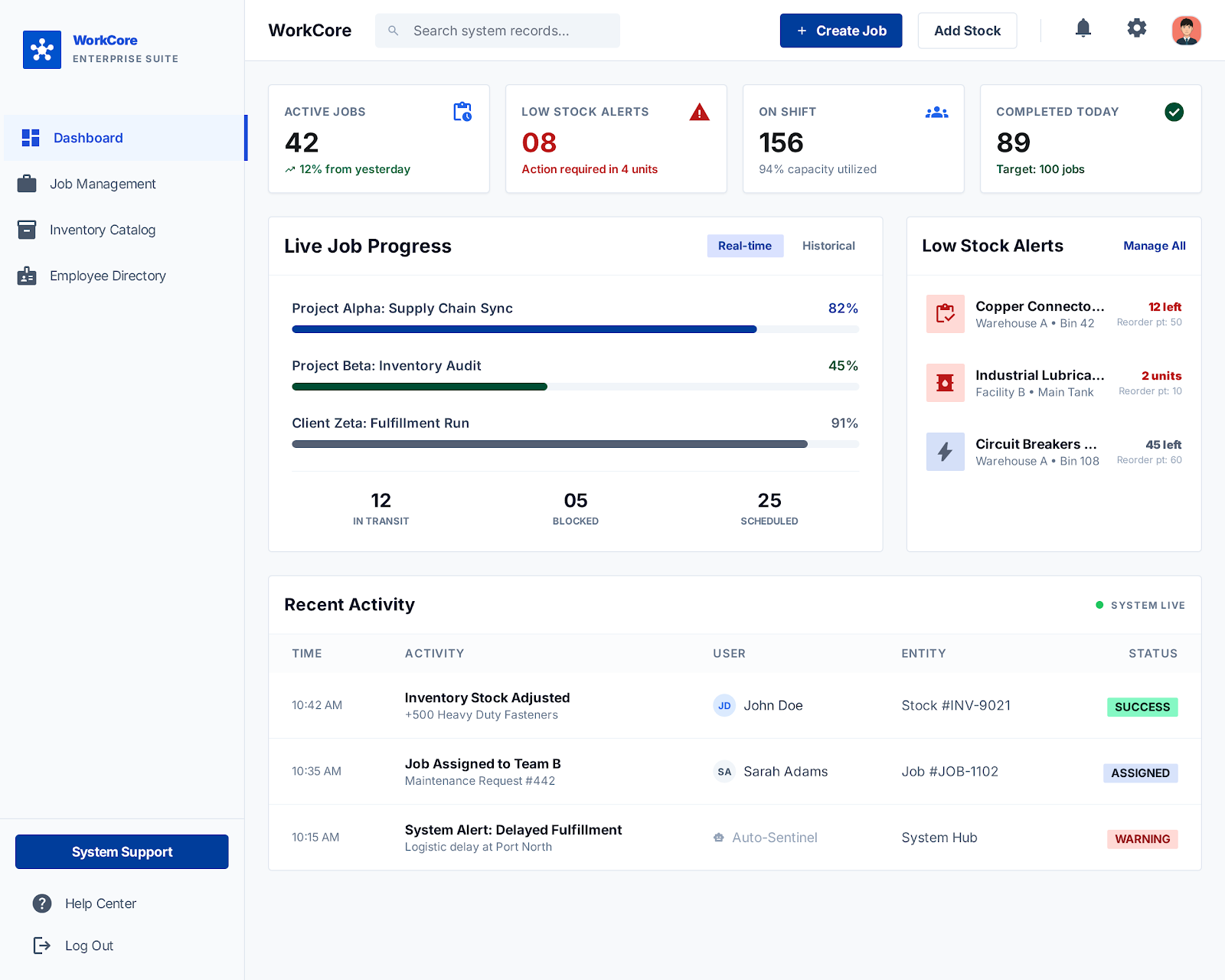Click the Active Jobs clipboard icon
Screen dimensions: 1225x980
point(462,111)
